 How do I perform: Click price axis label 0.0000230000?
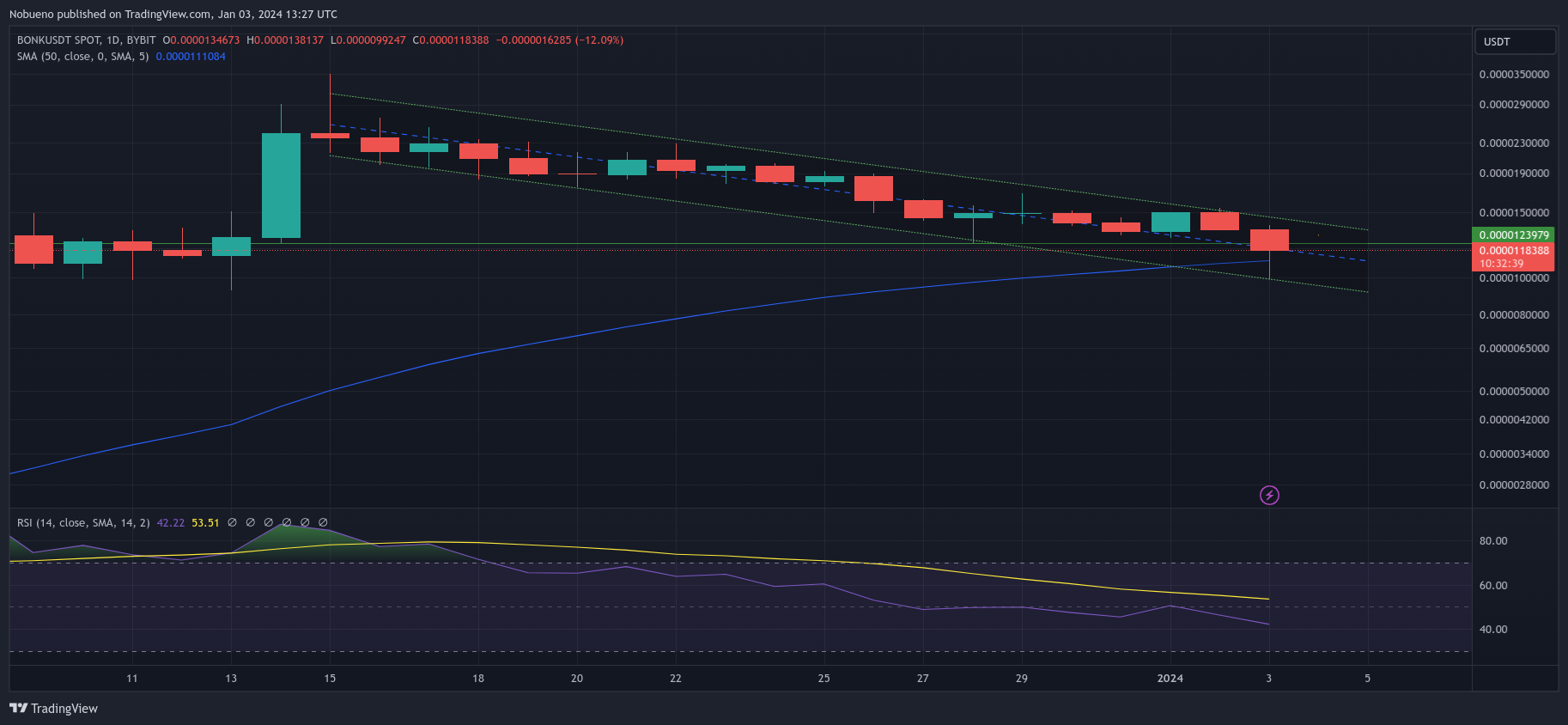pyautogui.click(x=1514, y=143)
